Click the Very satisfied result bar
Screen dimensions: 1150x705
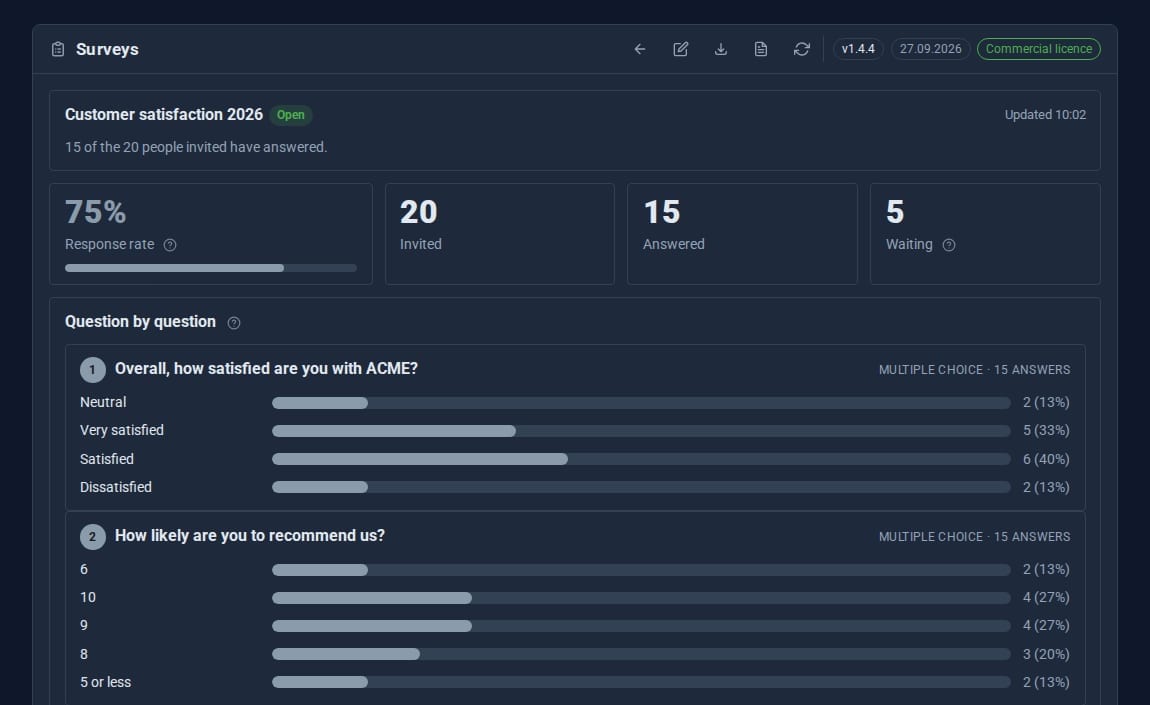tap(641, 431)
